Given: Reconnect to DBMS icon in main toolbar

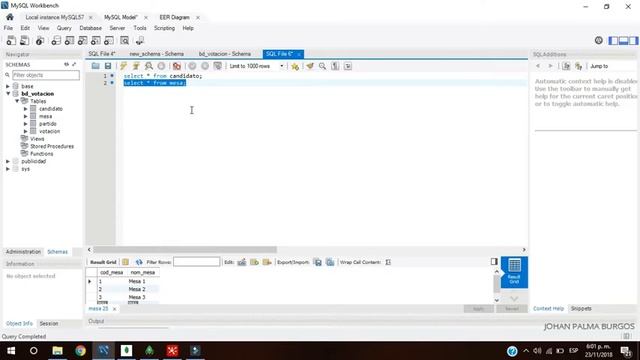Looking at the screenshot, I should click(140, 40).
